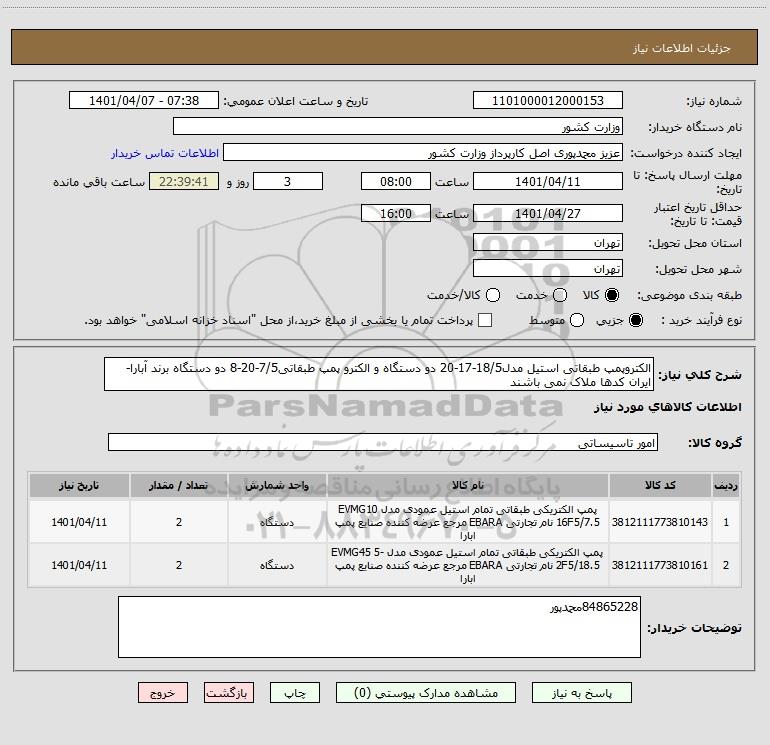
Task: Click the پاسخ به نیاز button
Action: coord(581,693)
